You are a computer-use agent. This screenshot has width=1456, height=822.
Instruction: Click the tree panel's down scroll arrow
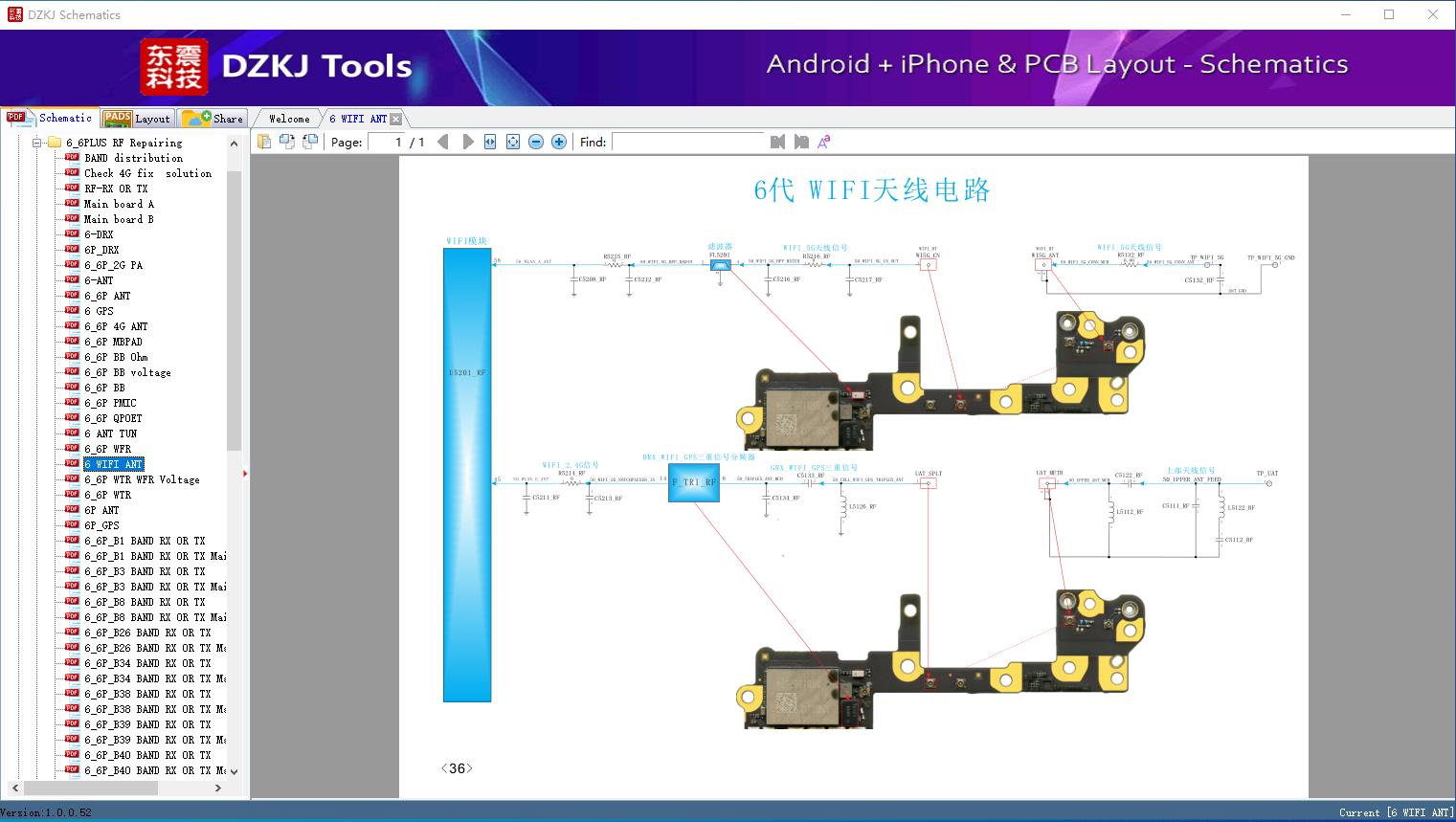(x=234, y=770)
